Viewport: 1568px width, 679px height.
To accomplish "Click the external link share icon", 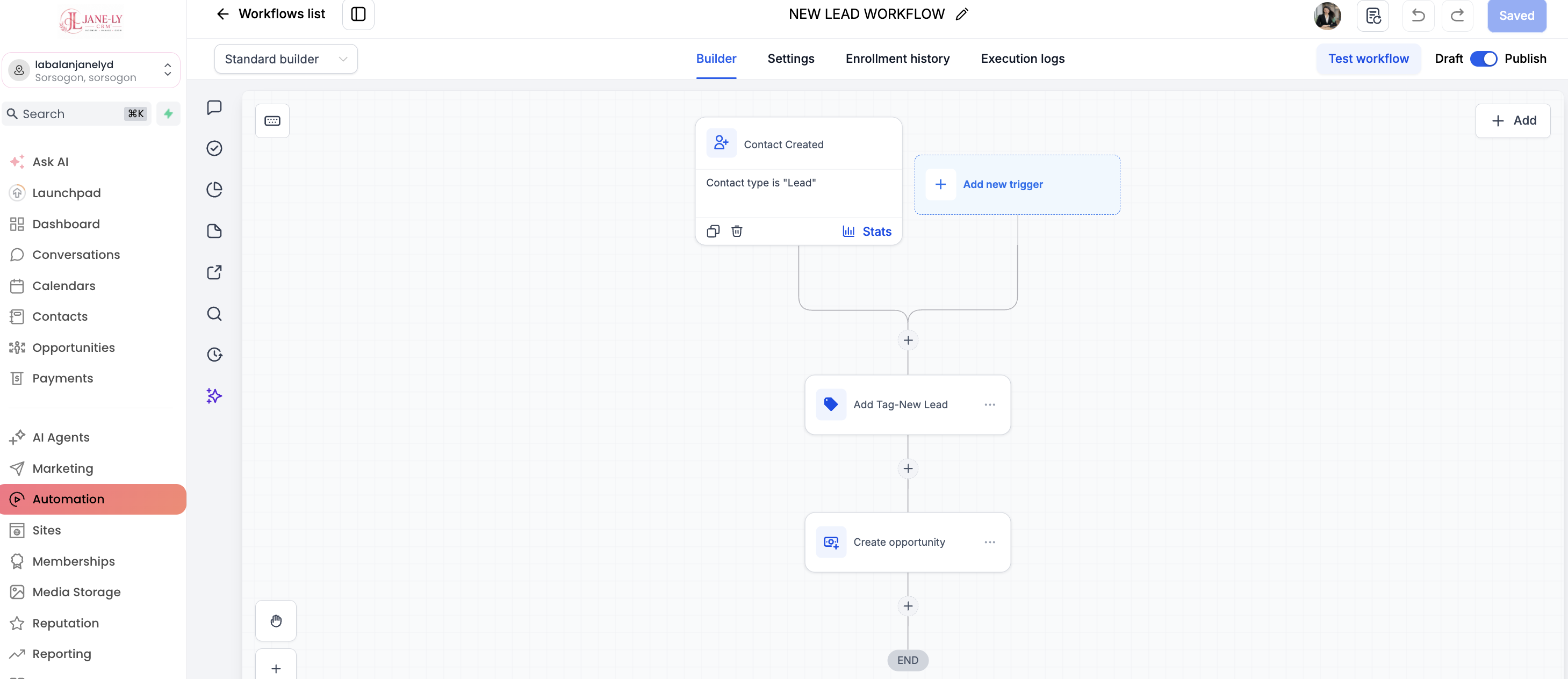I will click(x=214, y=272).
